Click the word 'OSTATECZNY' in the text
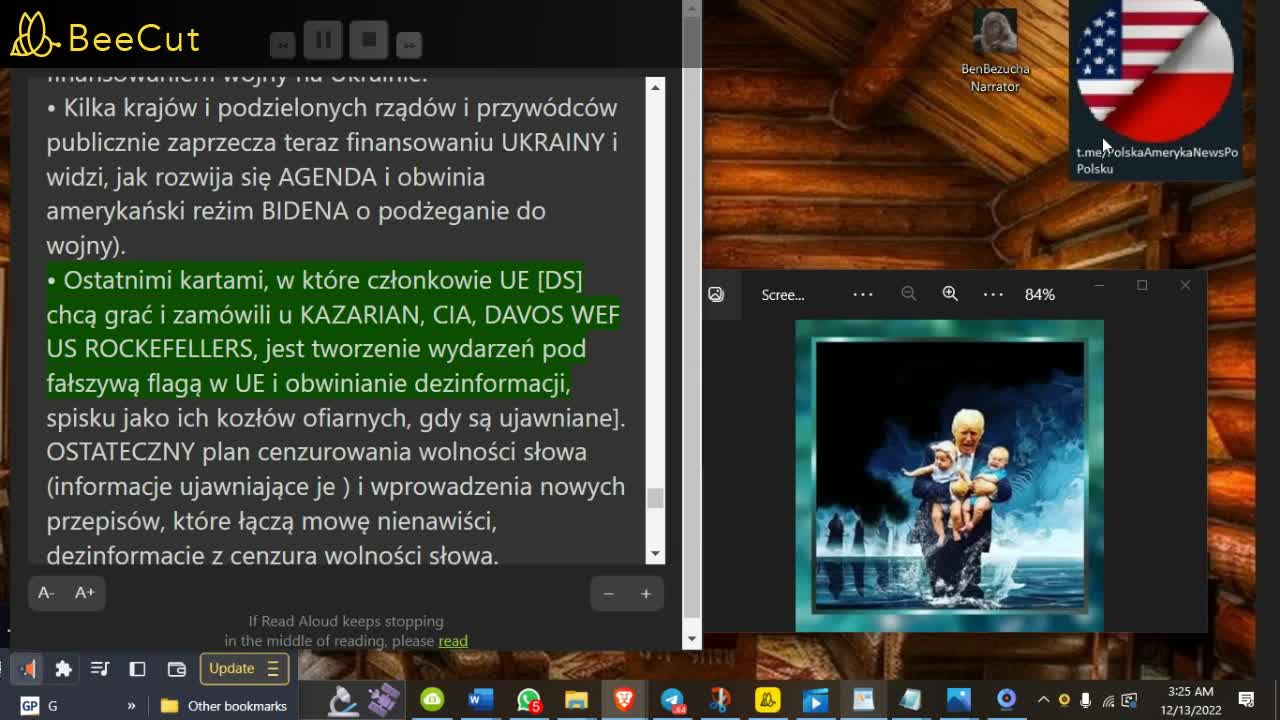Screen dimensions: 1280x720 tap(120, 452)
